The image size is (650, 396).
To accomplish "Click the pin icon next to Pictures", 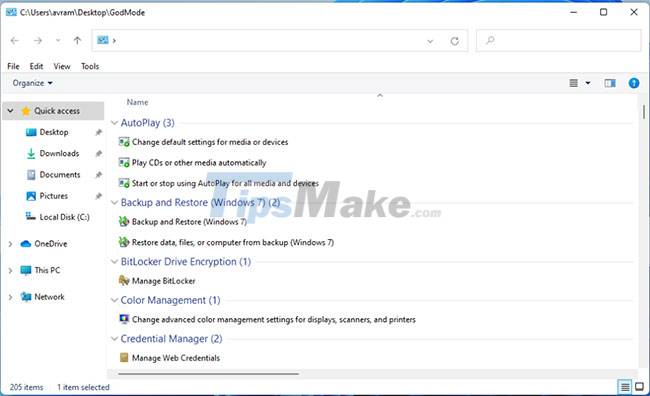I will click(98, 196).
